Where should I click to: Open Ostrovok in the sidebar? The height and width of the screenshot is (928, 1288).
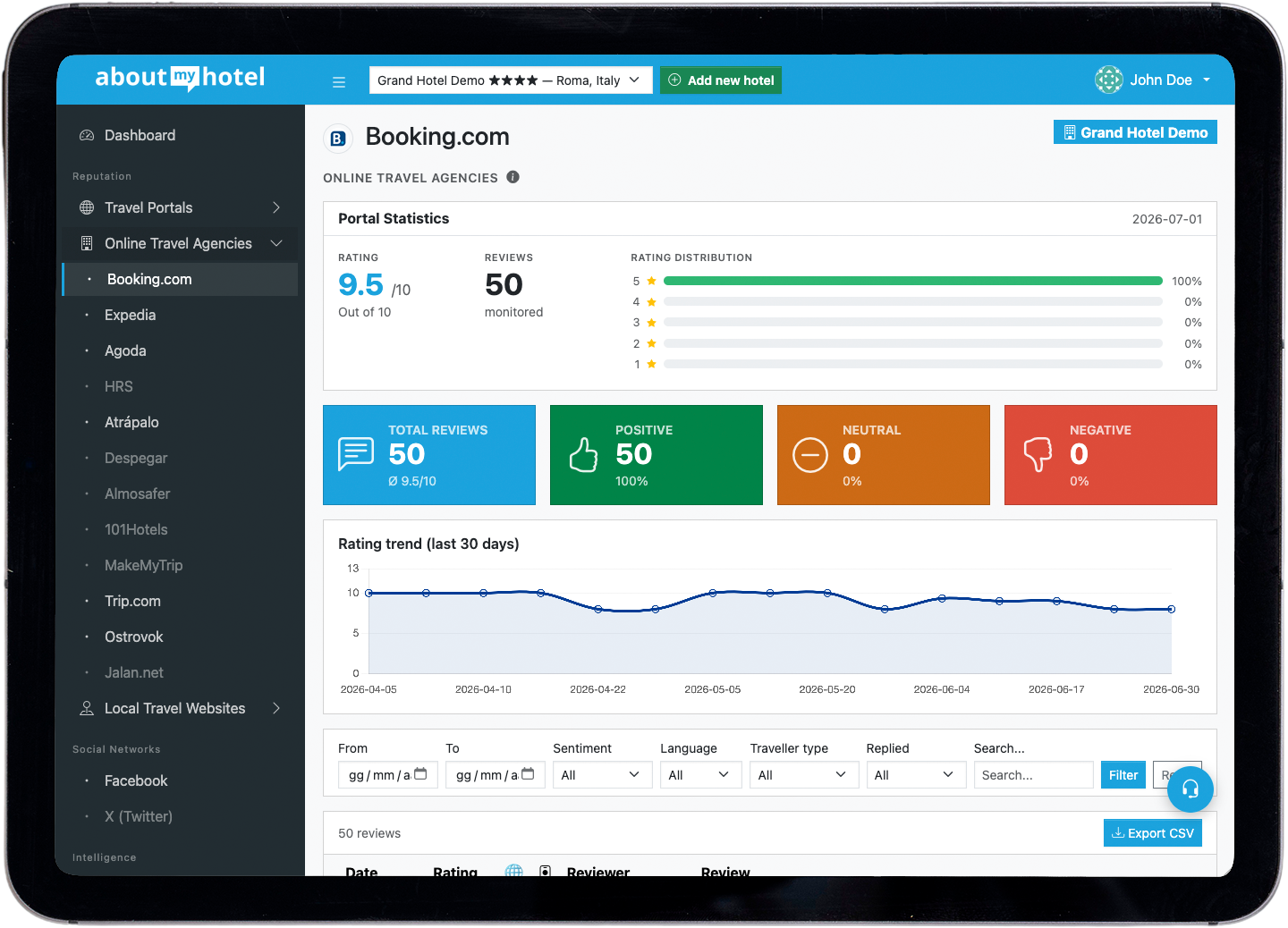tap(180, 637)
